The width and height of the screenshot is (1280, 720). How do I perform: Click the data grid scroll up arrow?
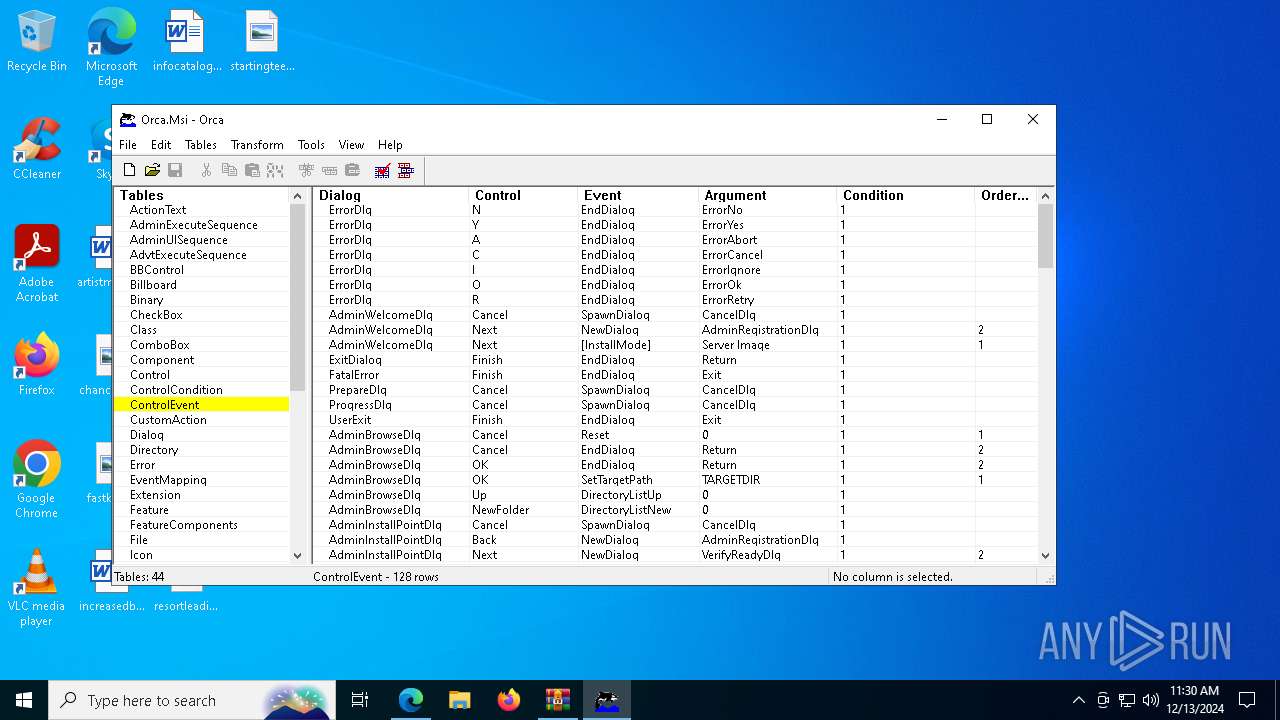[1045, 196]
